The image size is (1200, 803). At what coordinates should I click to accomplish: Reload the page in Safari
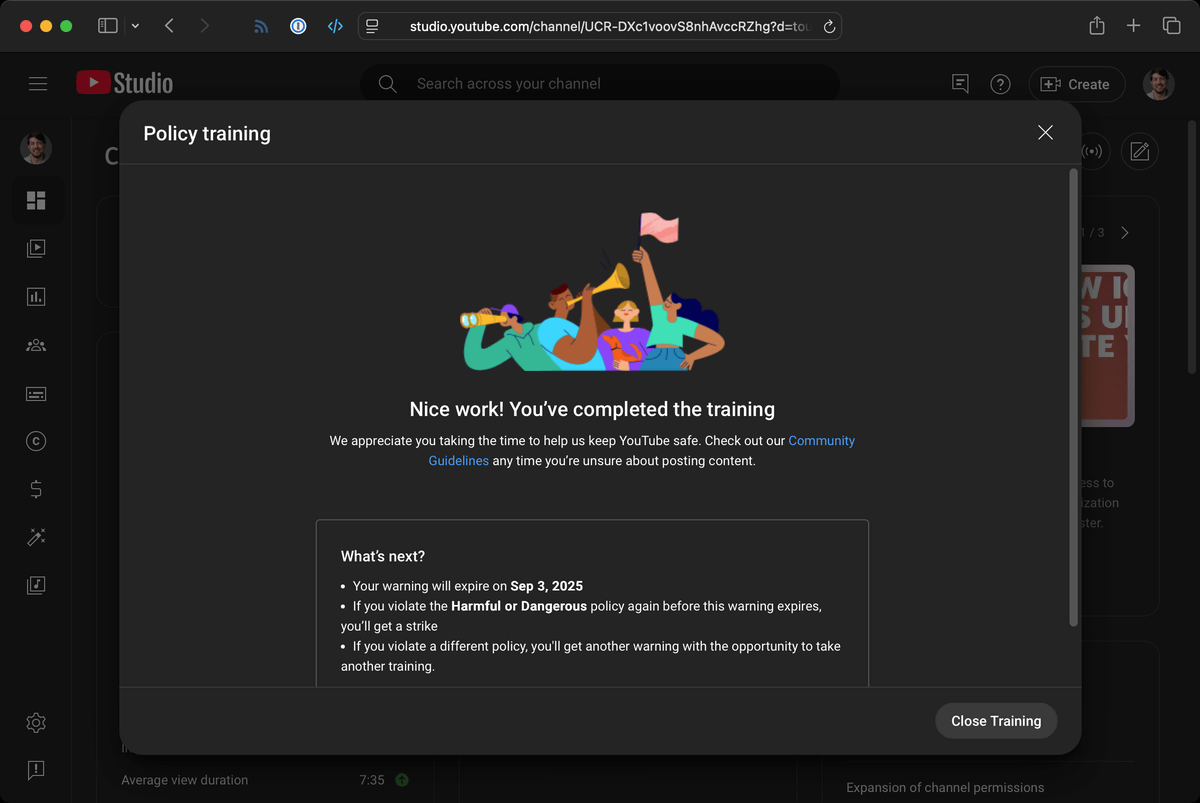pyautogui.click(x=829, y=27)
